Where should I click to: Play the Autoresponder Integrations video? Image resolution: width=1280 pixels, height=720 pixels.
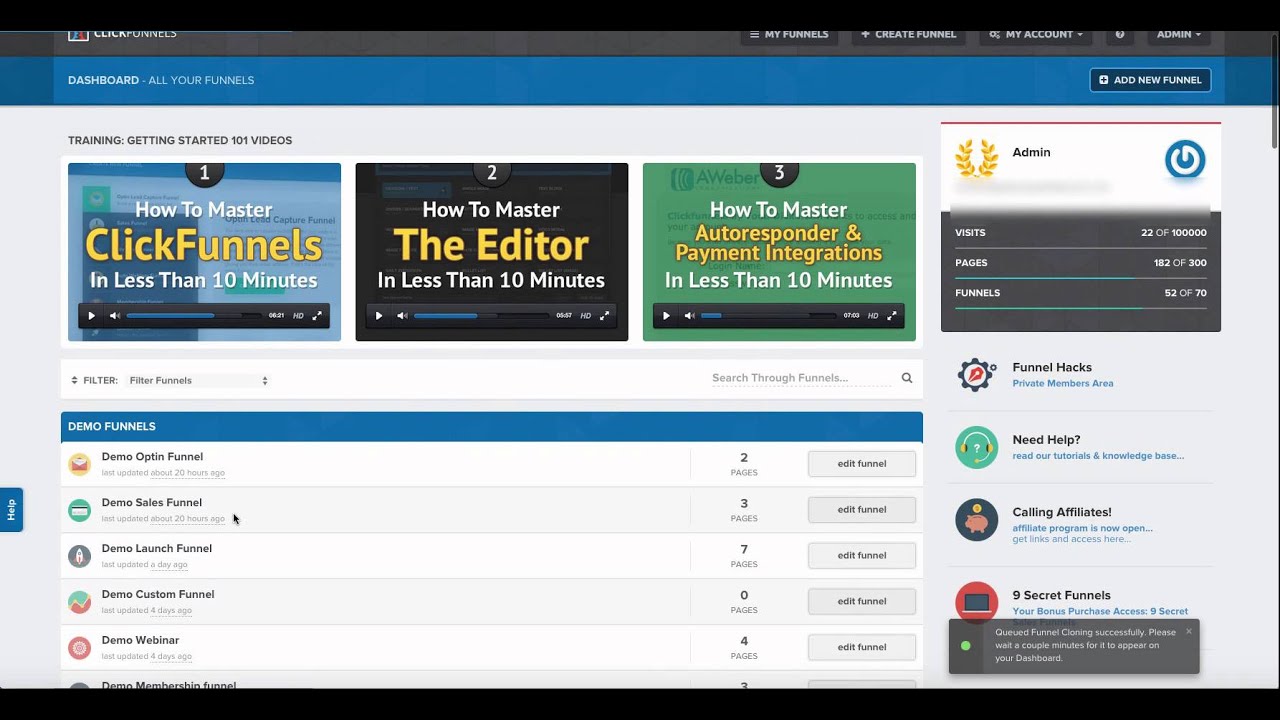666,316
